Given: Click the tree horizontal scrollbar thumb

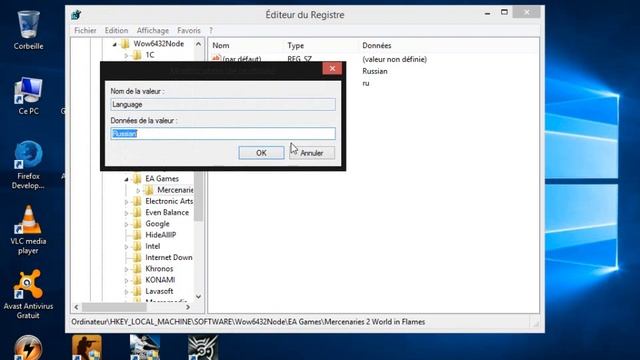Looking at the screenshot, I should point(114,307).
